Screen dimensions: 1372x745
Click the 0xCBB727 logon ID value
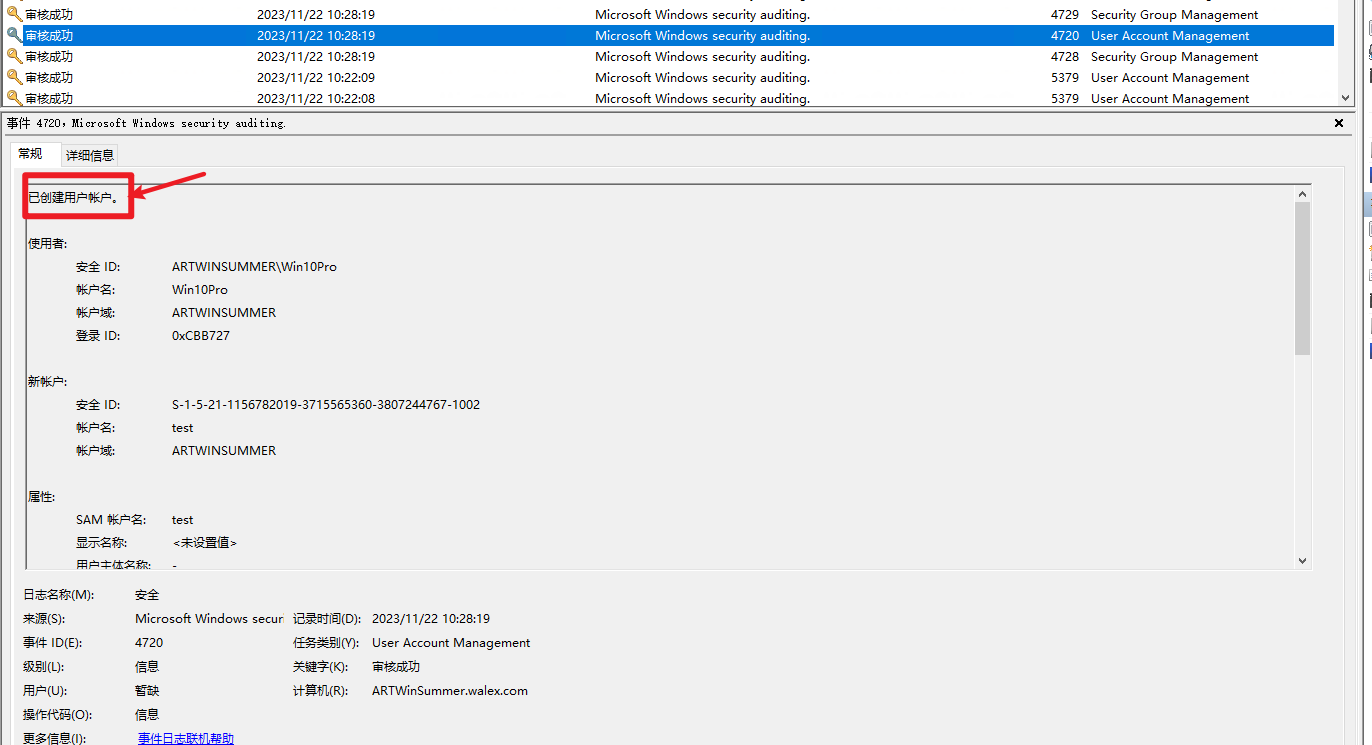[201, 336]
